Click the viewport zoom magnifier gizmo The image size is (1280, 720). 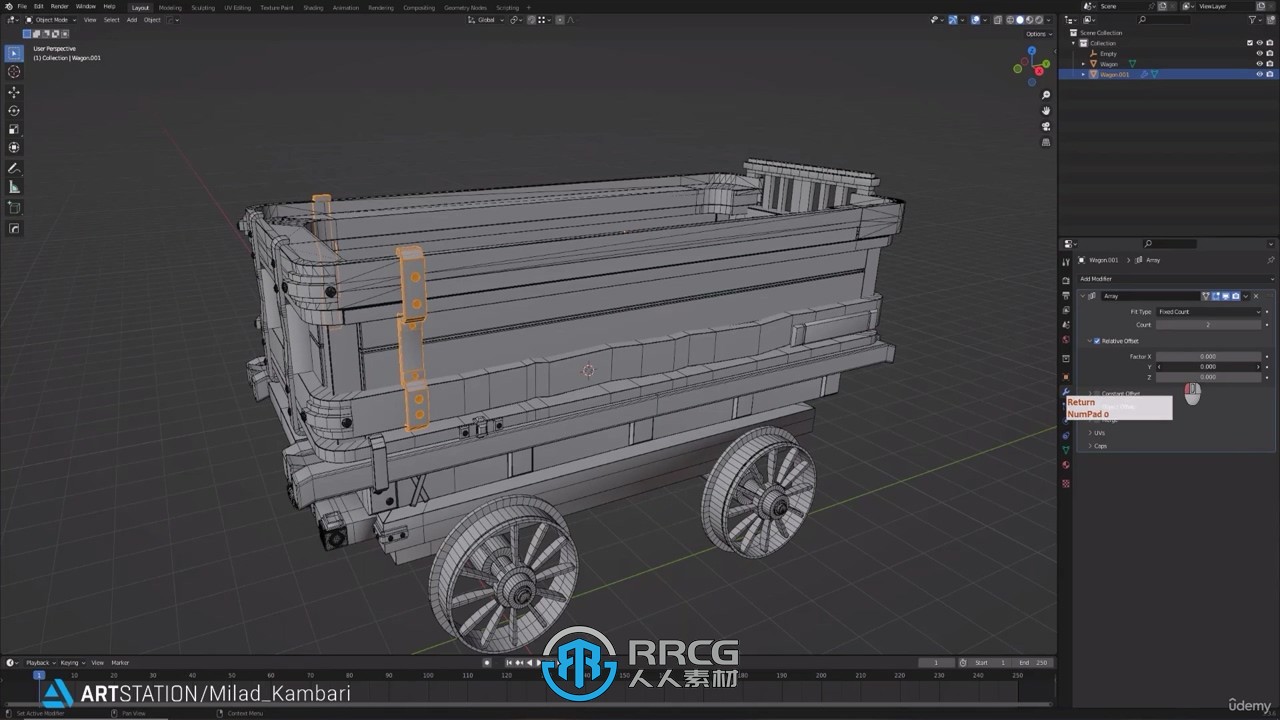coord(1046,95)
